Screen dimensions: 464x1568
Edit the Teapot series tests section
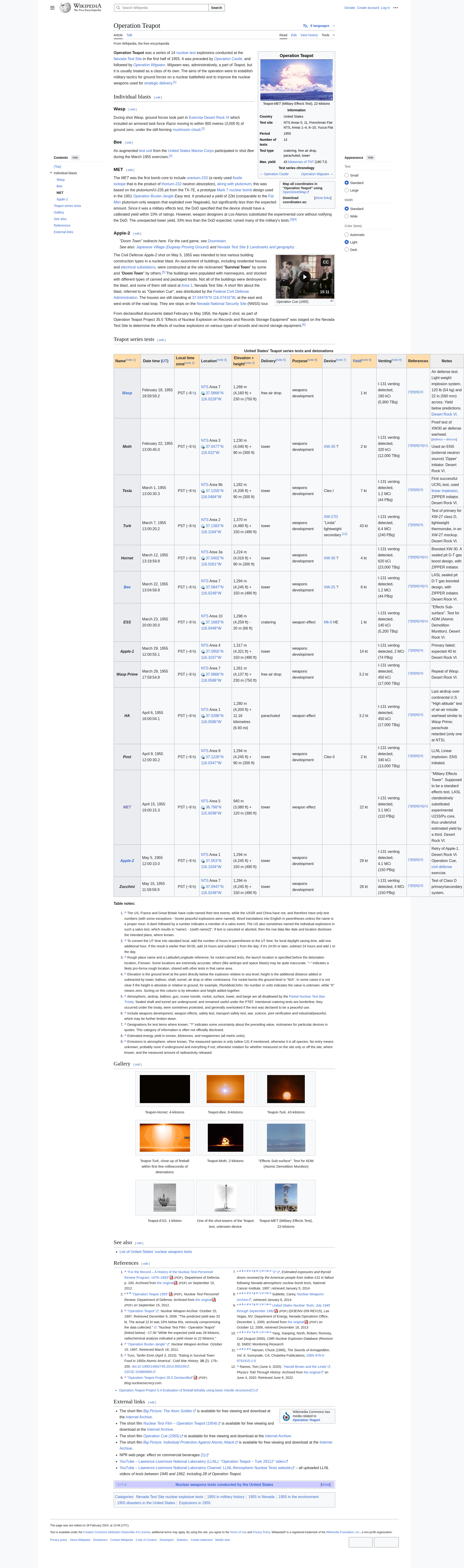[161, 340]
